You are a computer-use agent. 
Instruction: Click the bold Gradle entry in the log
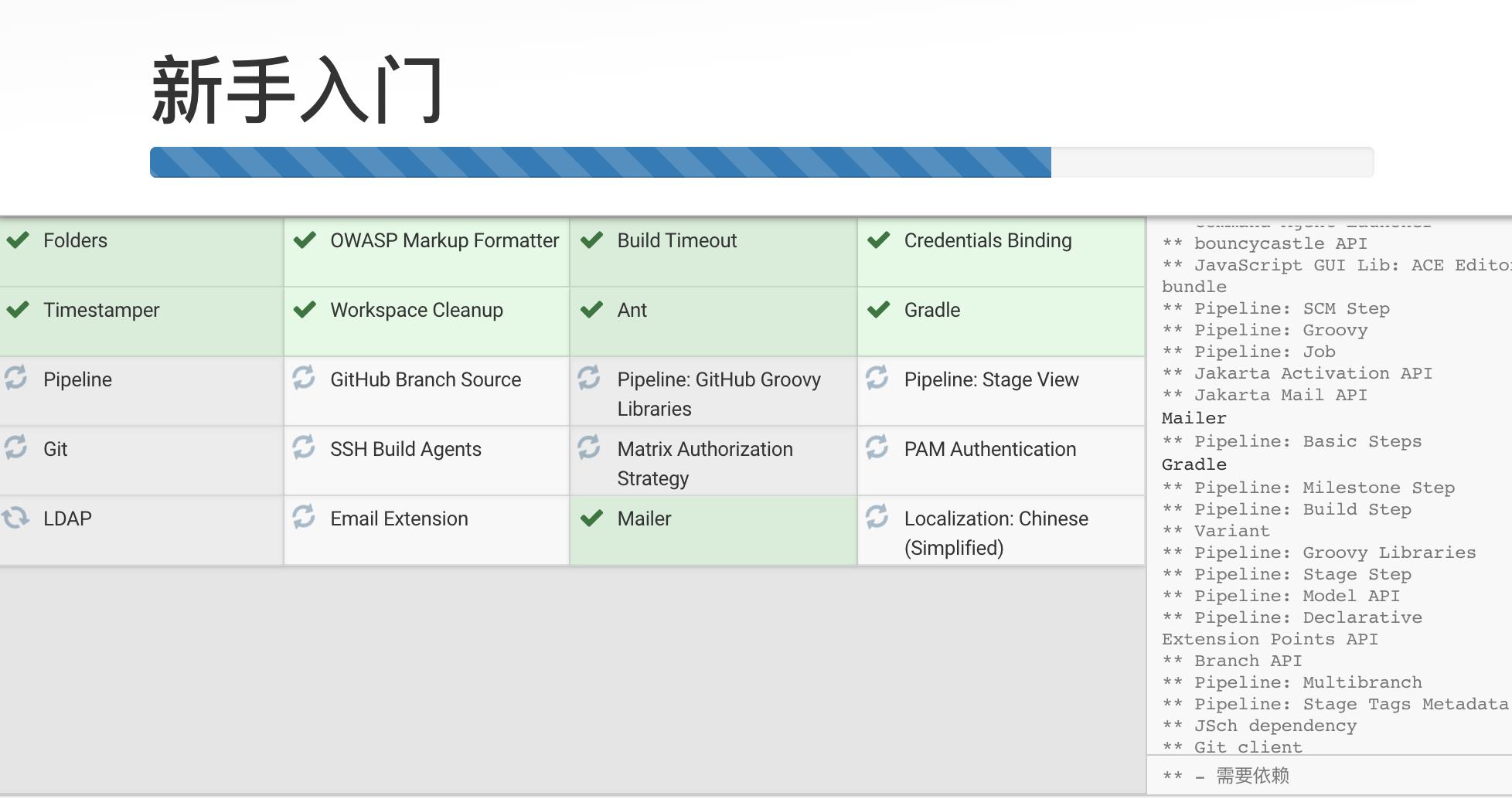point(1194,464)
